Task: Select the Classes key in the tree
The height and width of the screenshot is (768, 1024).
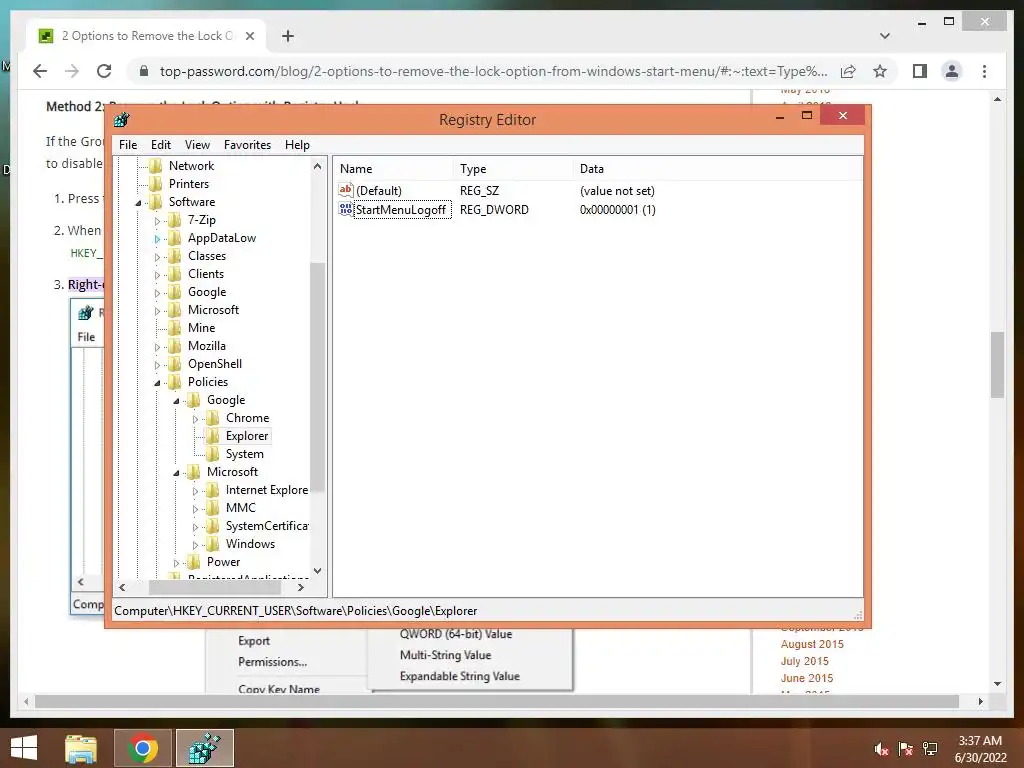Action: [x=206, y=256]
